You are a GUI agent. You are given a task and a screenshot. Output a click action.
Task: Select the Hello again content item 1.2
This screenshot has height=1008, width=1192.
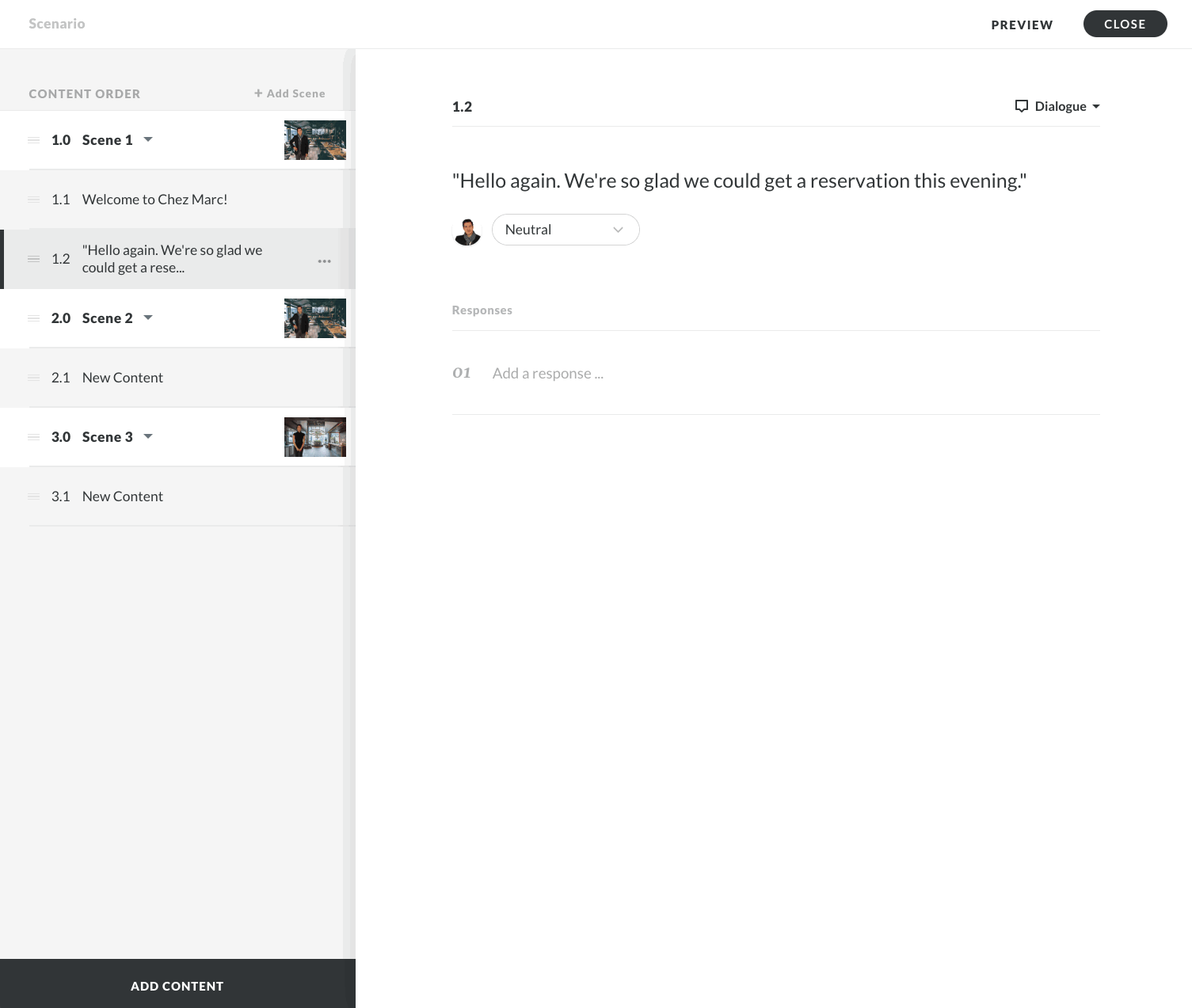[177, 259]
